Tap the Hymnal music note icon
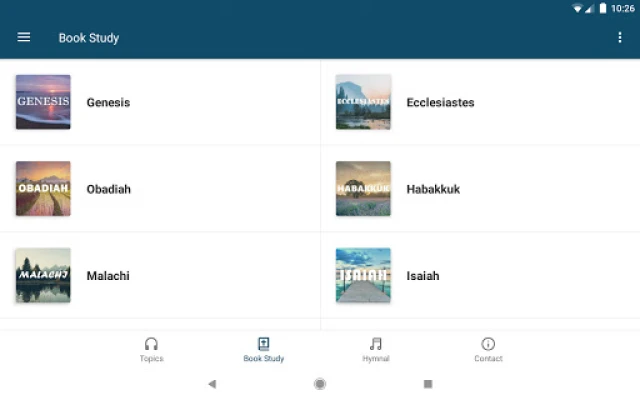The width and height of the screenshot is (640, 400). pos(376,344)
